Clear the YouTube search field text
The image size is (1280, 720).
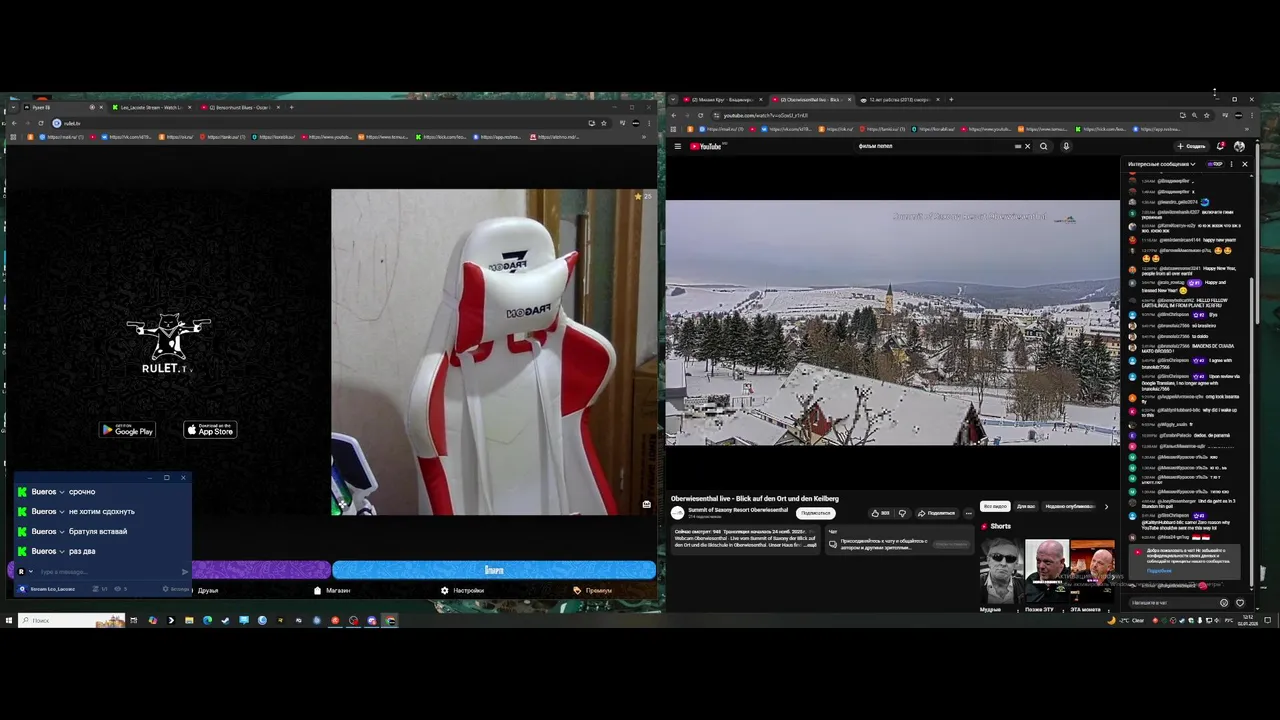(x=1027, y=146)
